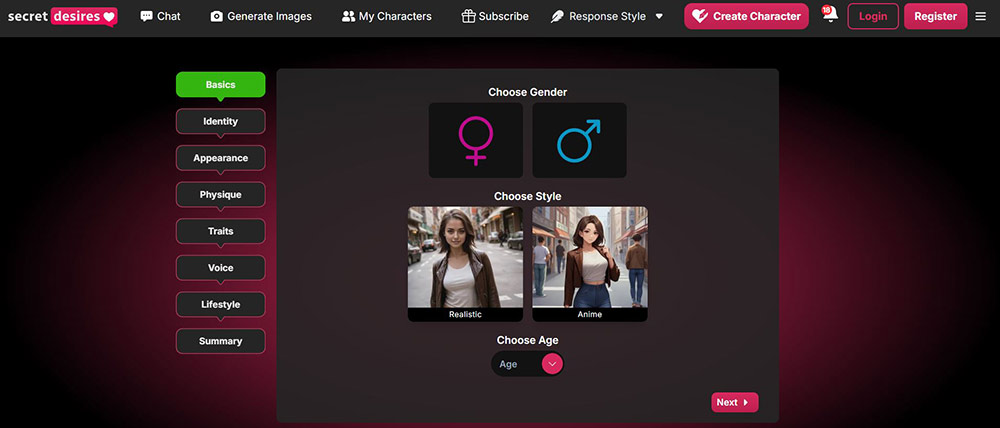1000x428 pixels.
Task: Choose the Realistic style option
Action: [x=465, y=263]
